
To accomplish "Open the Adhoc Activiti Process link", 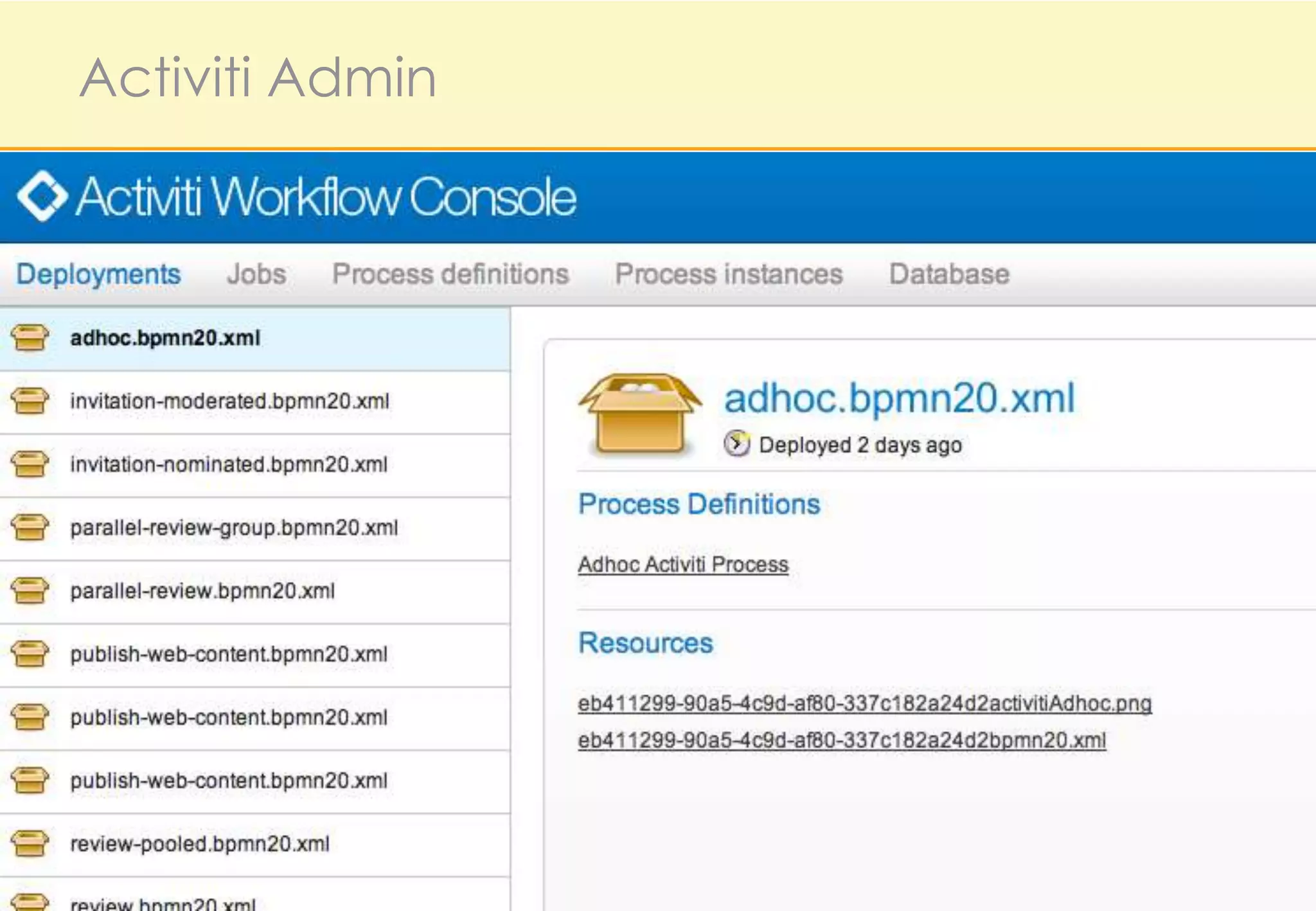I will pos(683,565).
